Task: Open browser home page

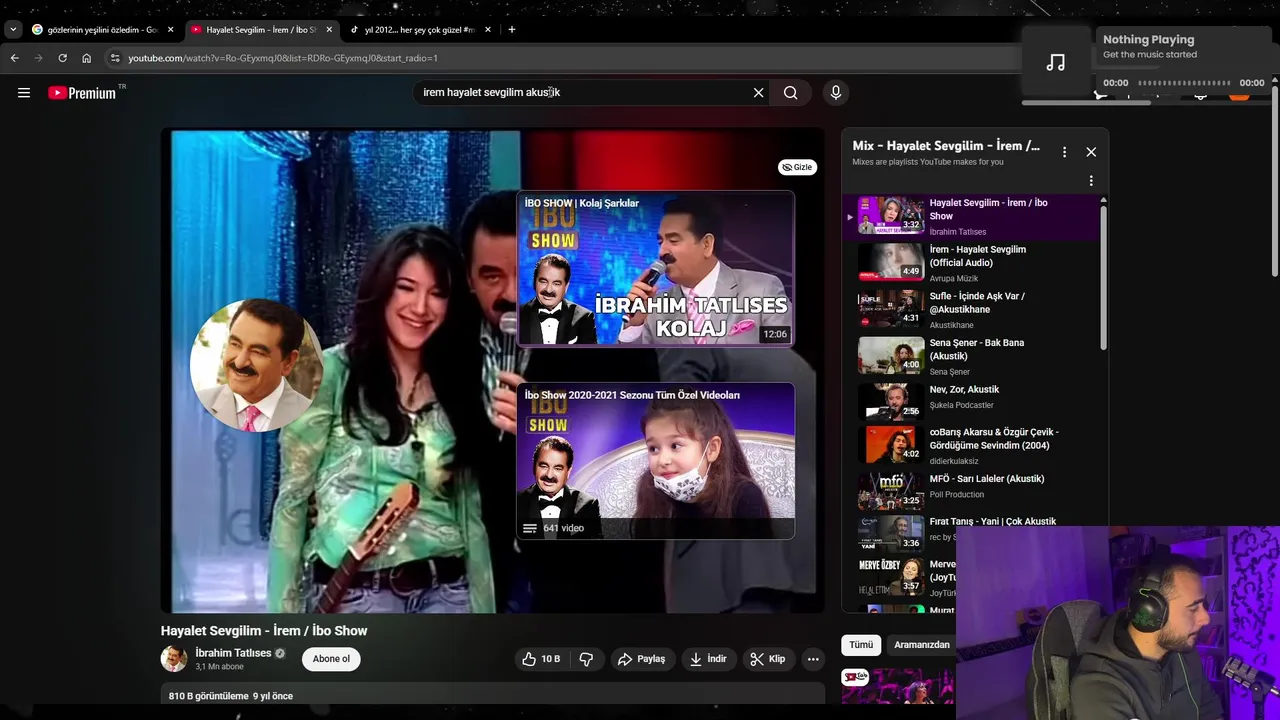Action: coord(86,58)
